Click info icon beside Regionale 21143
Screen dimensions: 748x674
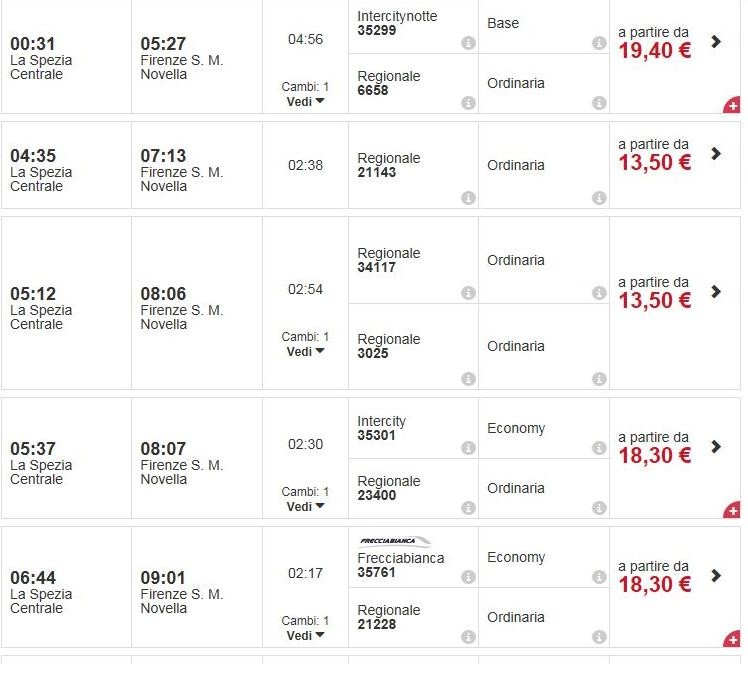pos(468,198)
